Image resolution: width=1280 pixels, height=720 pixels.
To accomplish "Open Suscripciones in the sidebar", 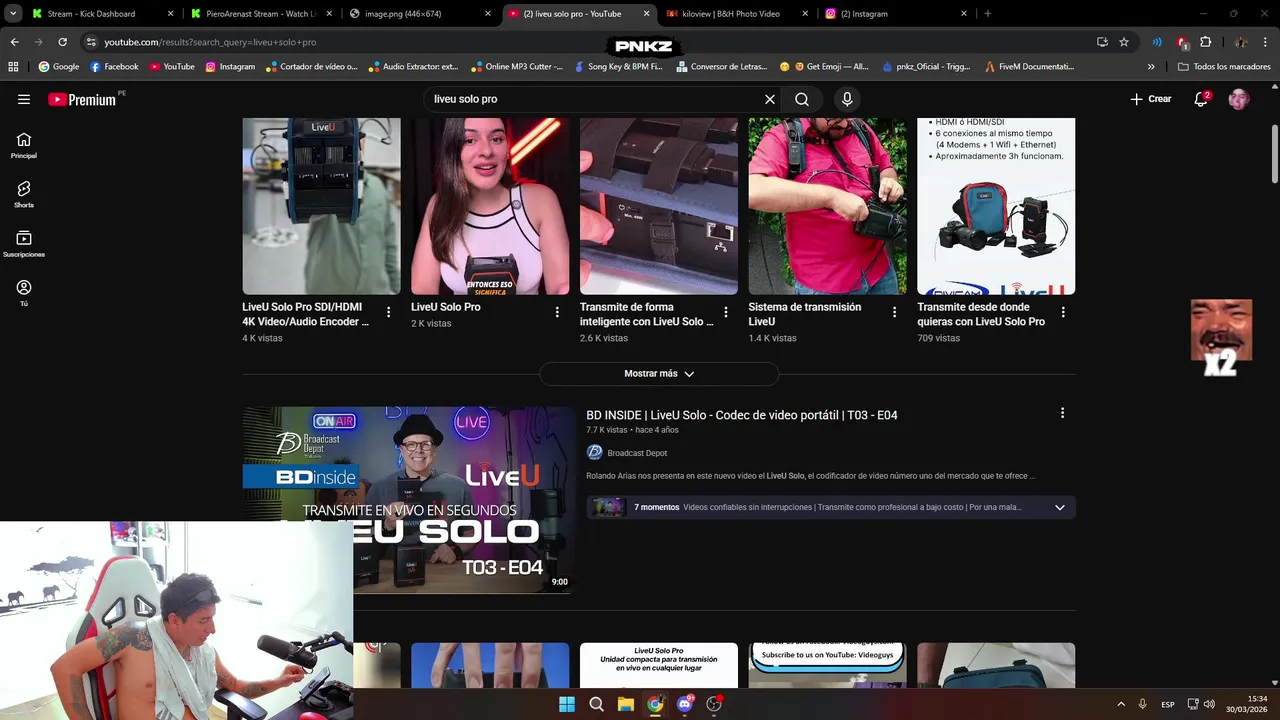I will click(24, 244).
